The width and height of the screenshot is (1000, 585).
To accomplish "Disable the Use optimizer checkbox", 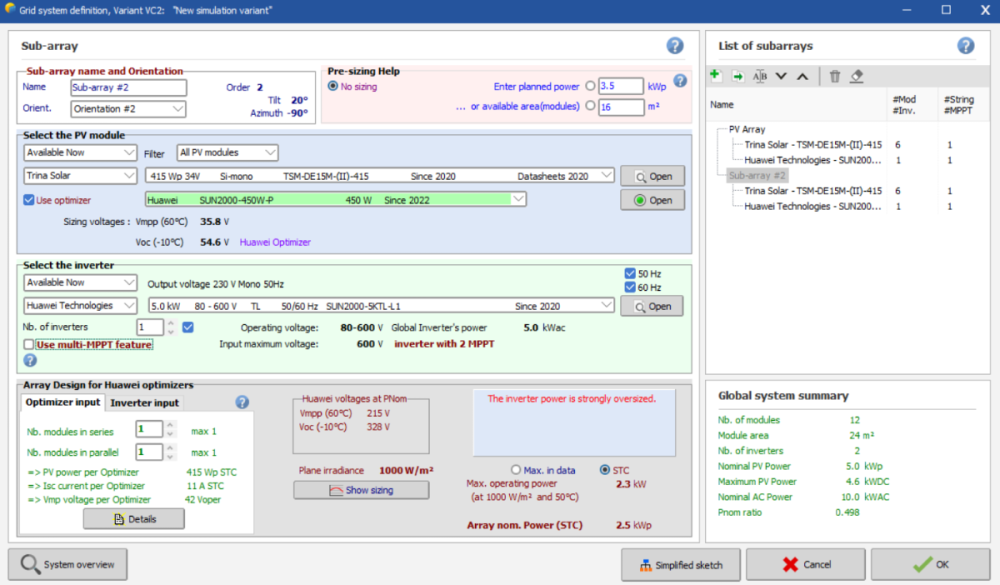I will coord(29,200).
